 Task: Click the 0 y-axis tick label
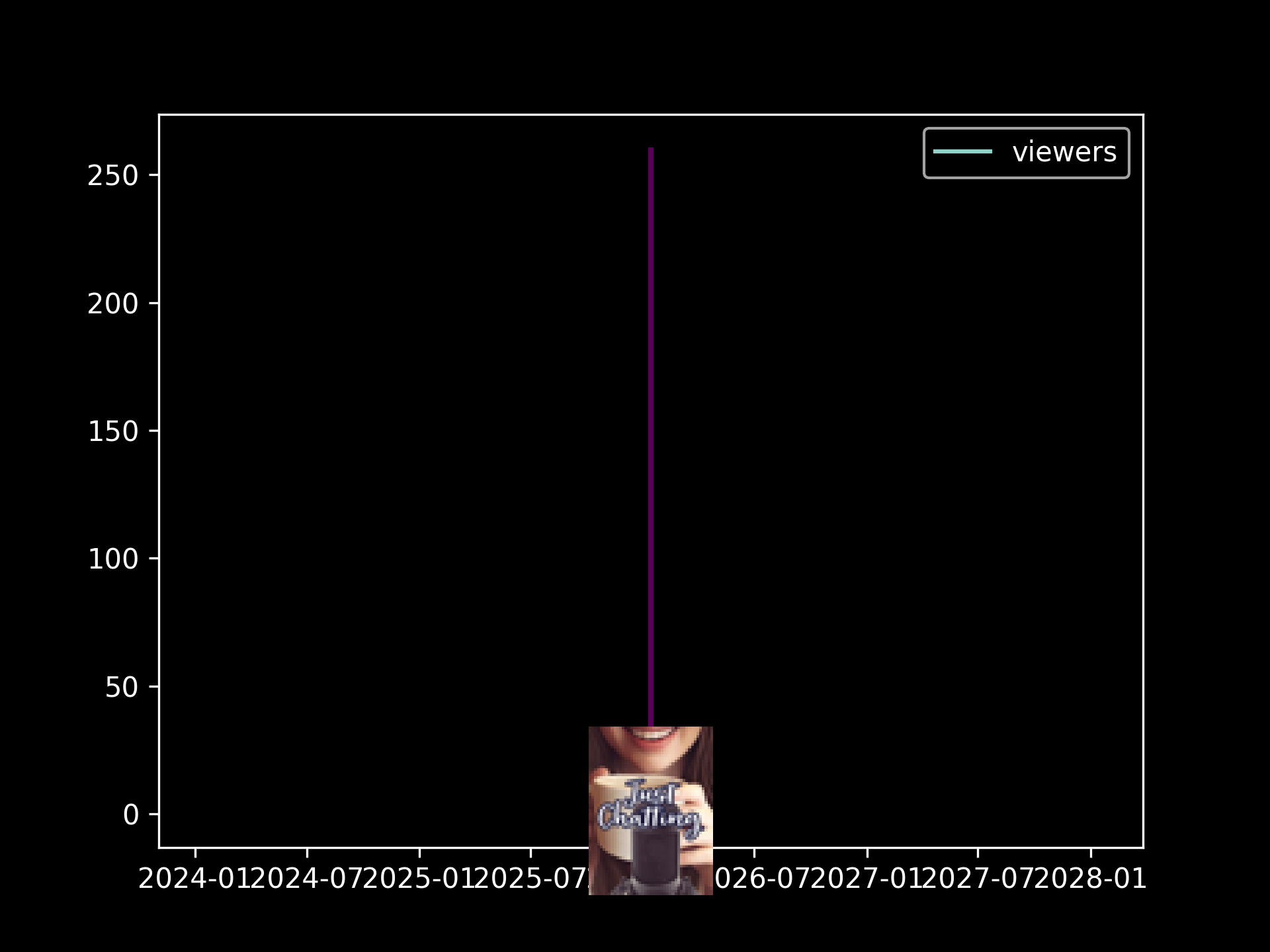pyautogui.click(x=130, y=816)
